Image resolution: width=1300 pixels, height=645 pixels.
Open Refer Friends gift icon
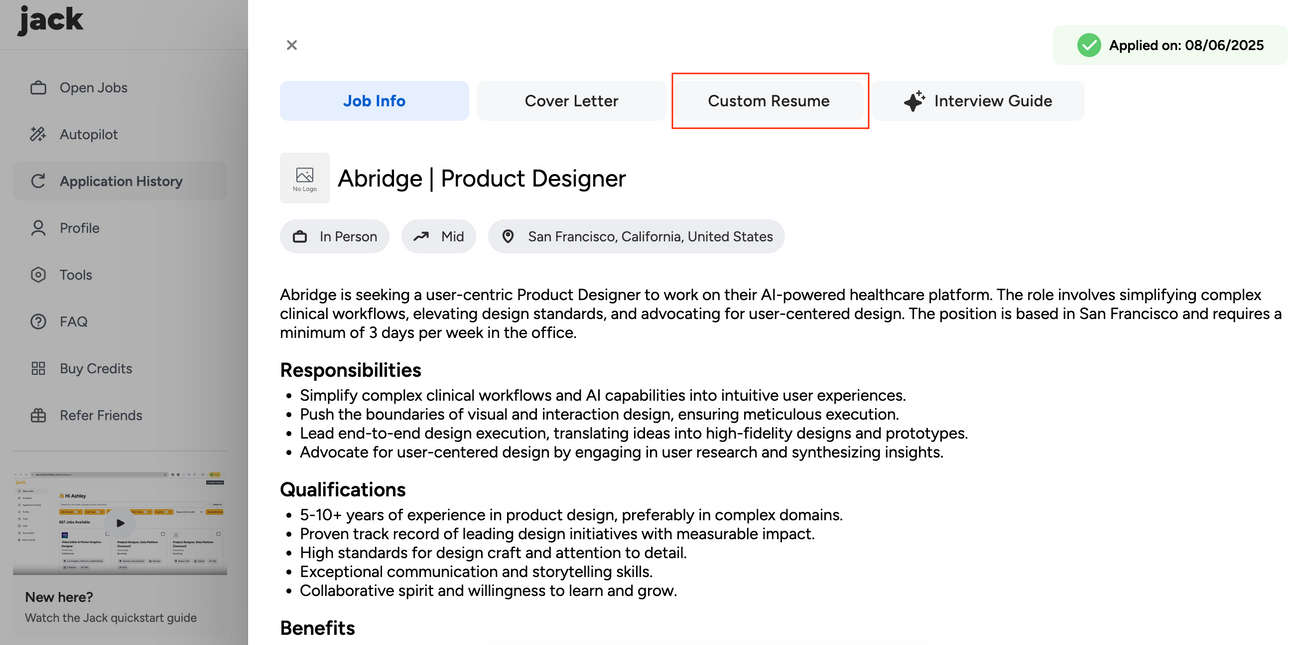38,415
